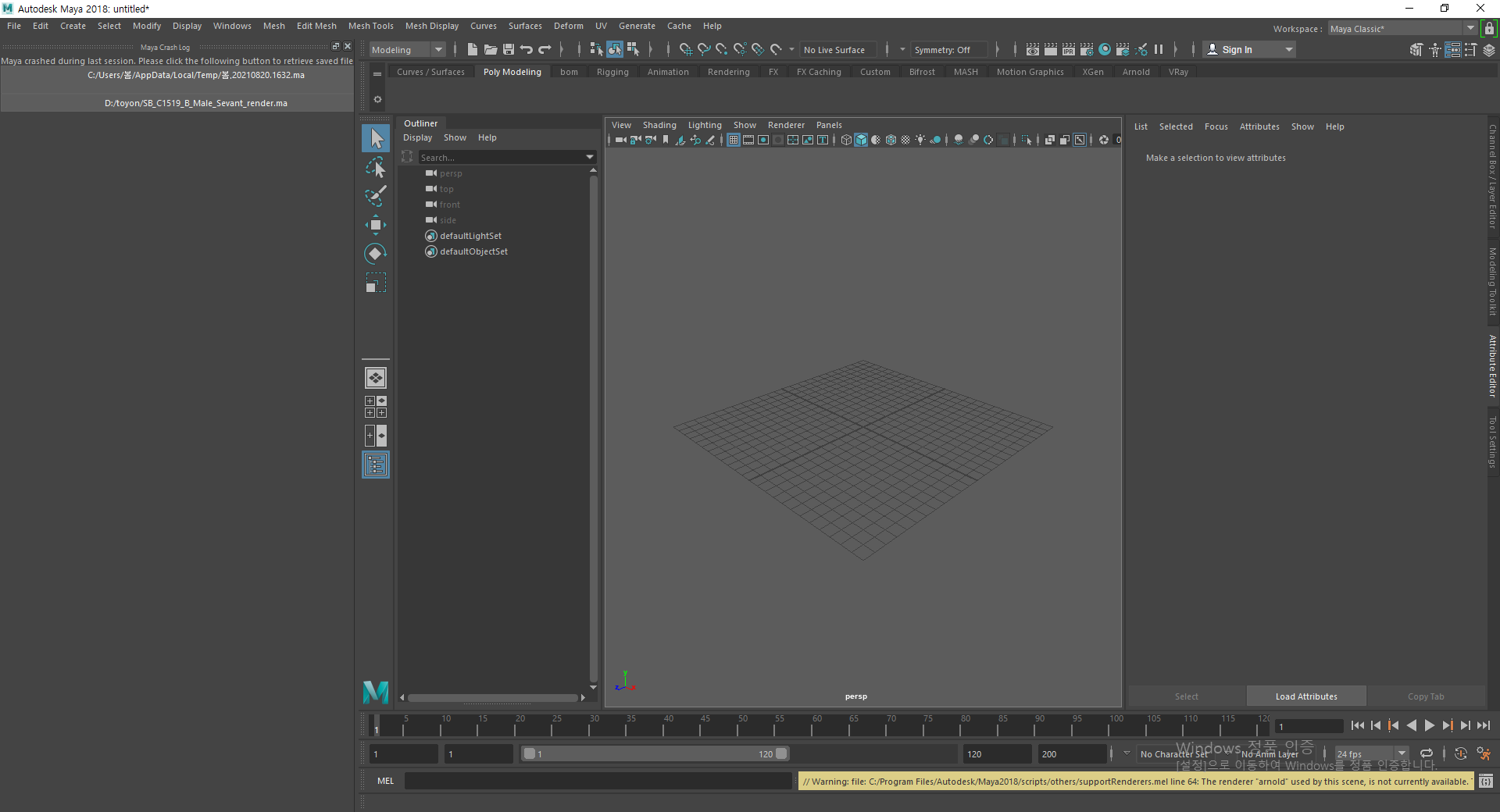This screenshot has height=812, width=1500.
Task: Toggle film gate display
Action: pos(748,140)
